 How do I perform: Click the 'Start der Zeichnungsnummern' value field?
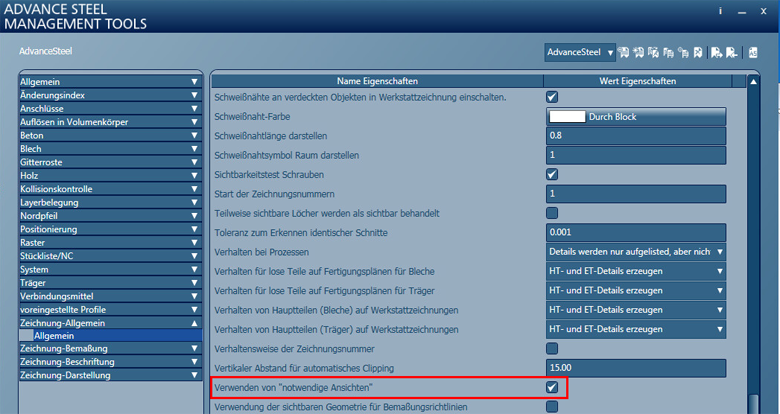pyautogui.click(x=636, y=194)
